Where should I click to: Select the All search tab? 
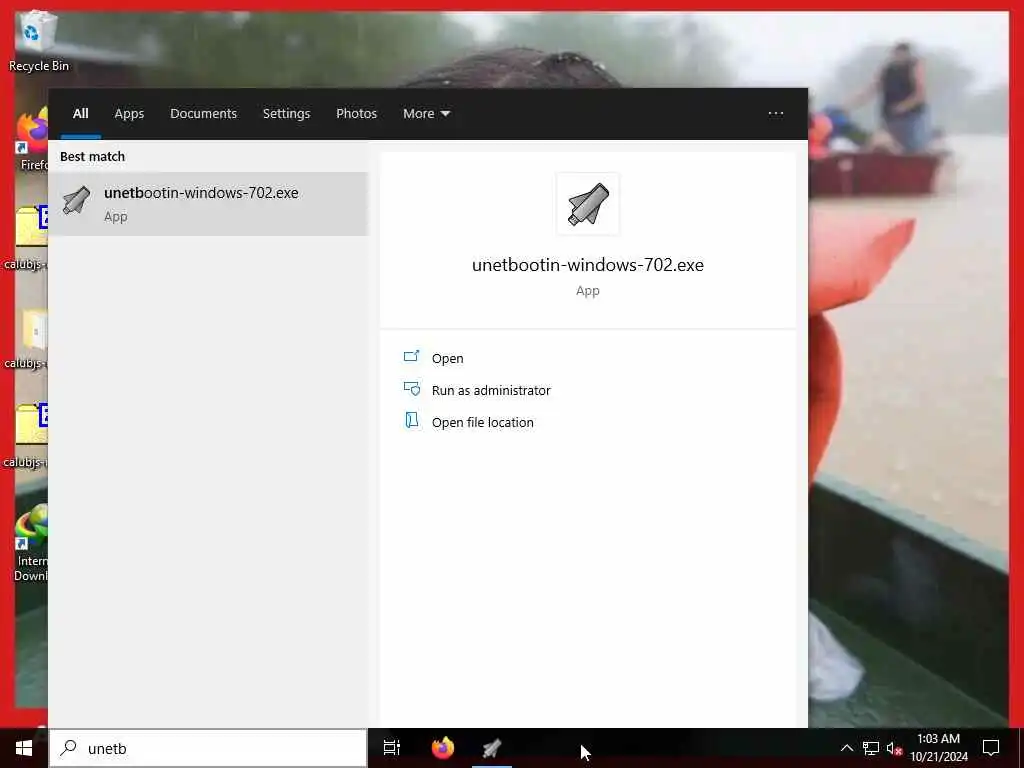(80, 114)
